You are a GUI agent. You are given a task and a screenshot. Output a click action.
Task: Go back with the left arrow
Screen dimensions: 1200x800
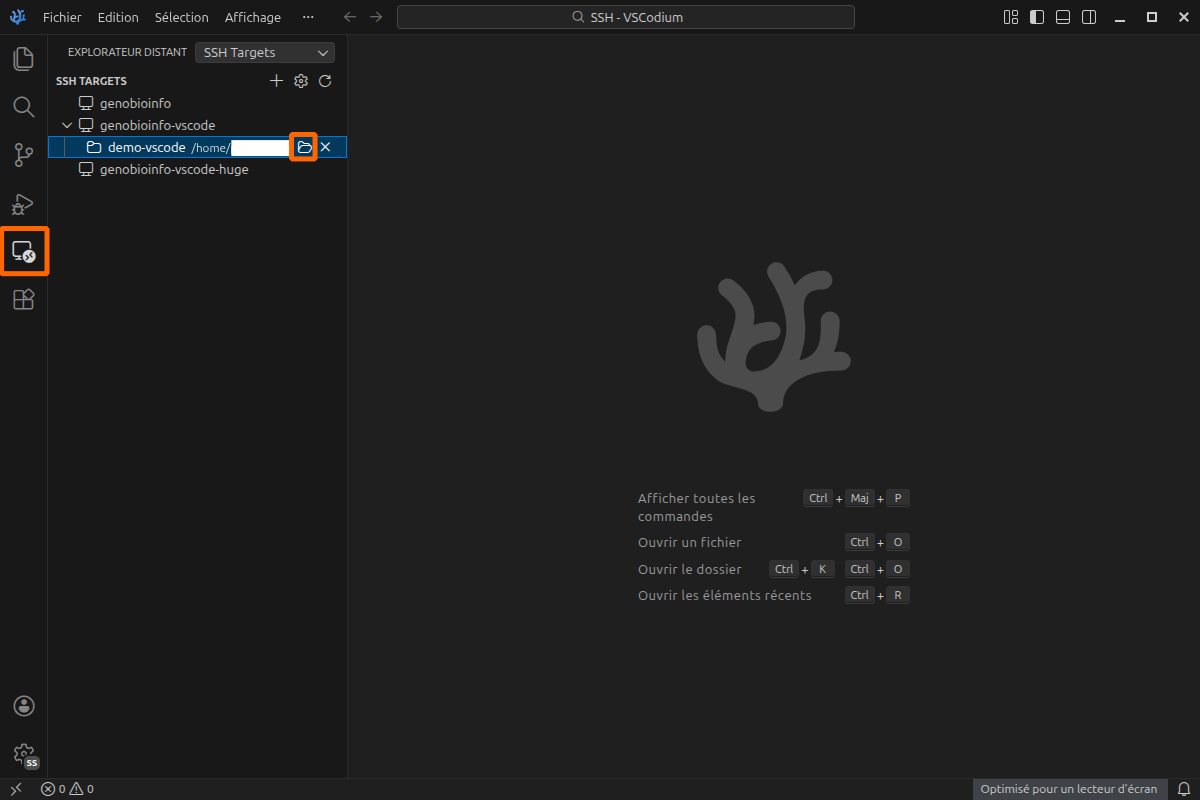click(x=350, y=17)
